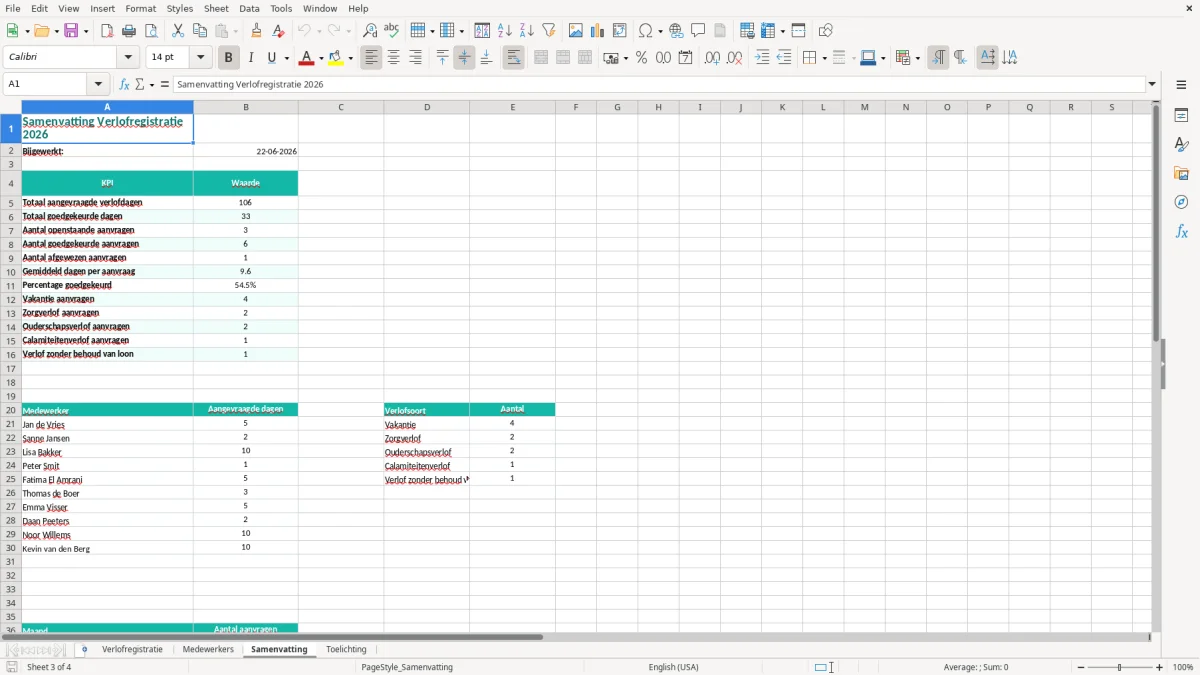Open the font color dropdown arrow
Image resolution: width=1200 pixels, height=675 pixels.
pyautogui.click(x=321, y=58)
